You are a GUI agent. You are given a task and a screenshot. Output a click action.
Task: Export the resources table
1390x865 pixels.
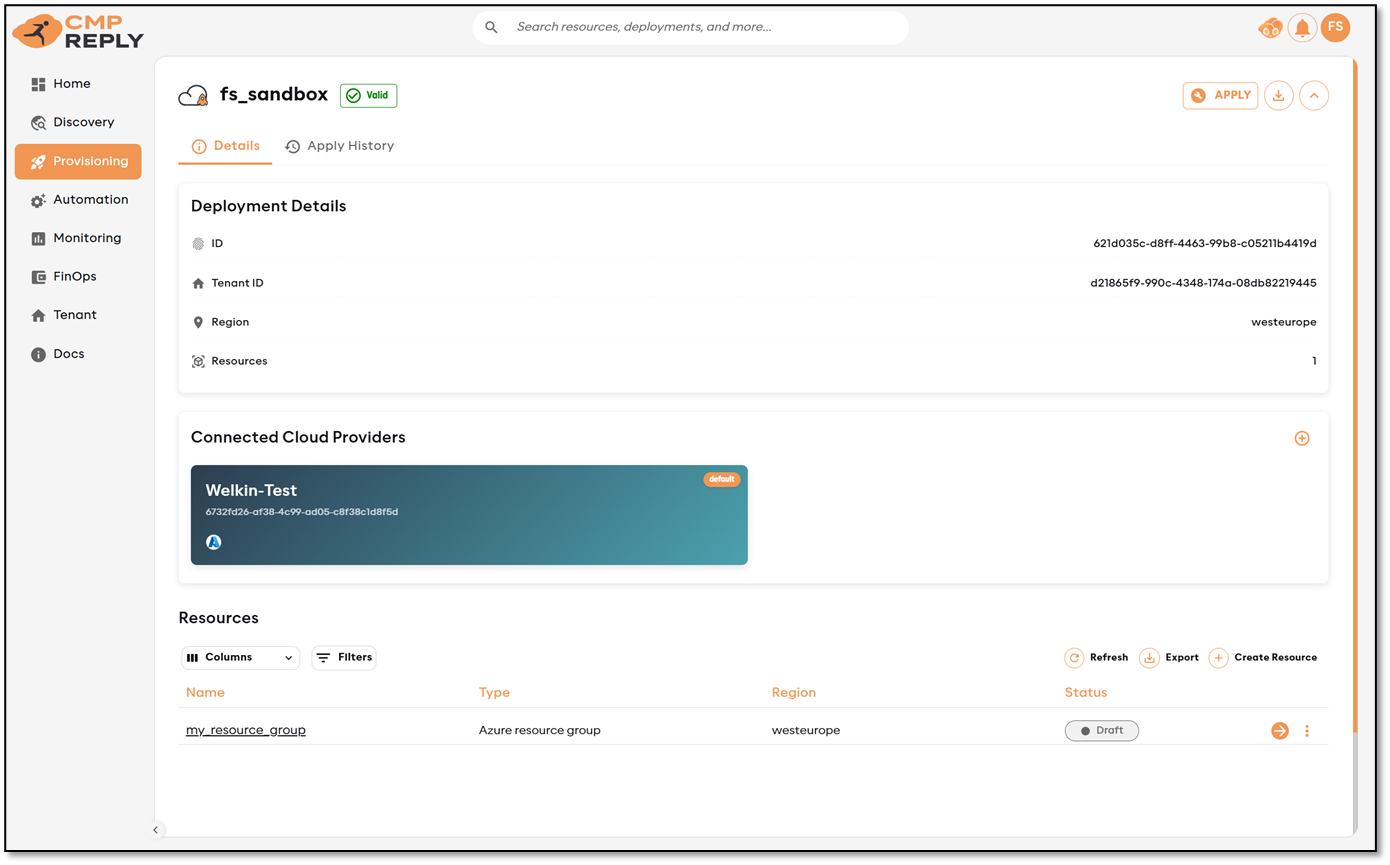click(1169, 657)
